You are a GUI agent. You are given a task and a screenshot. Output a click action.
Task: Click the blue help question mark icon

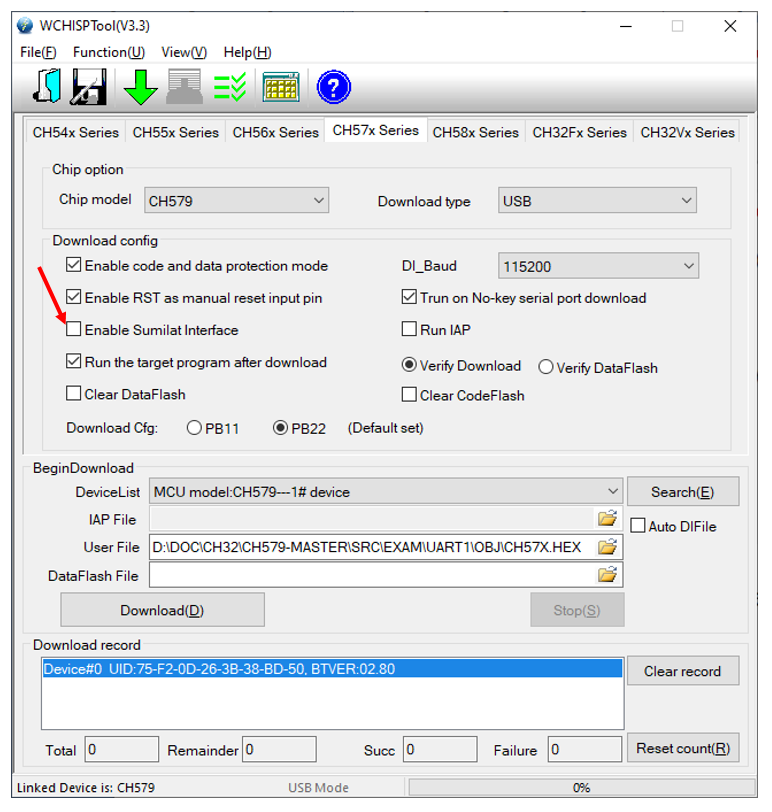click(333, 87)
